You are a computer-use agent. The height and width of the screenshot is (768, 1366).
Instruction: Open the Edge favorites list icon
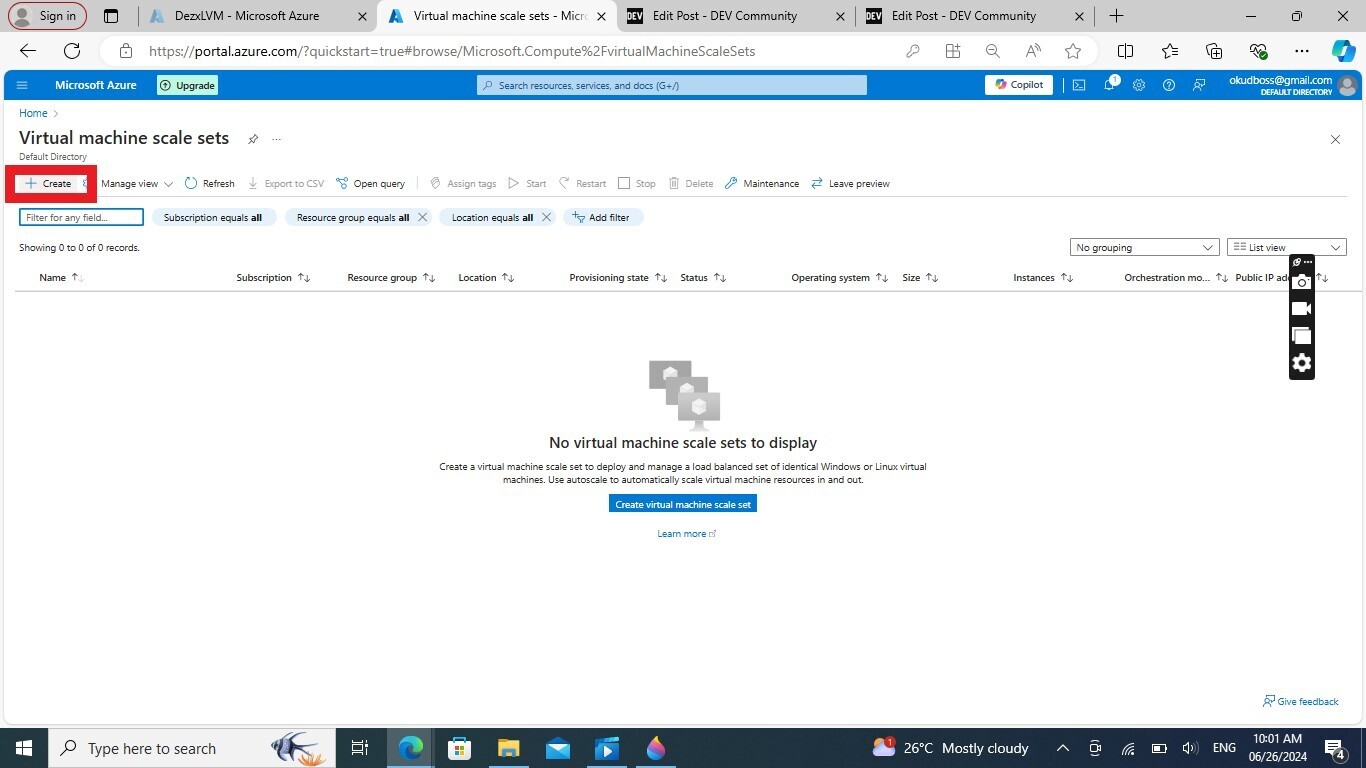[1170, 51]
